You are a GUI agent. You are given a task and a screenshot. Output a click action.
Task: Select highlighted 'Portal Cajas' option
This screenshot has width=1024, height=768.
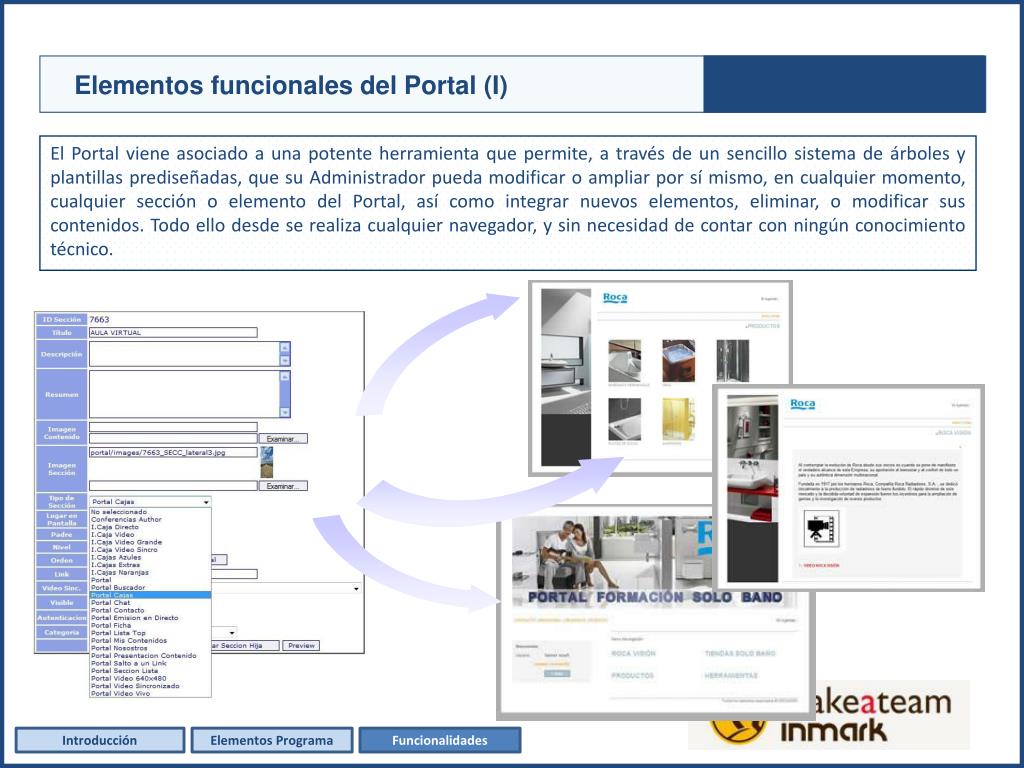(150, 595)
